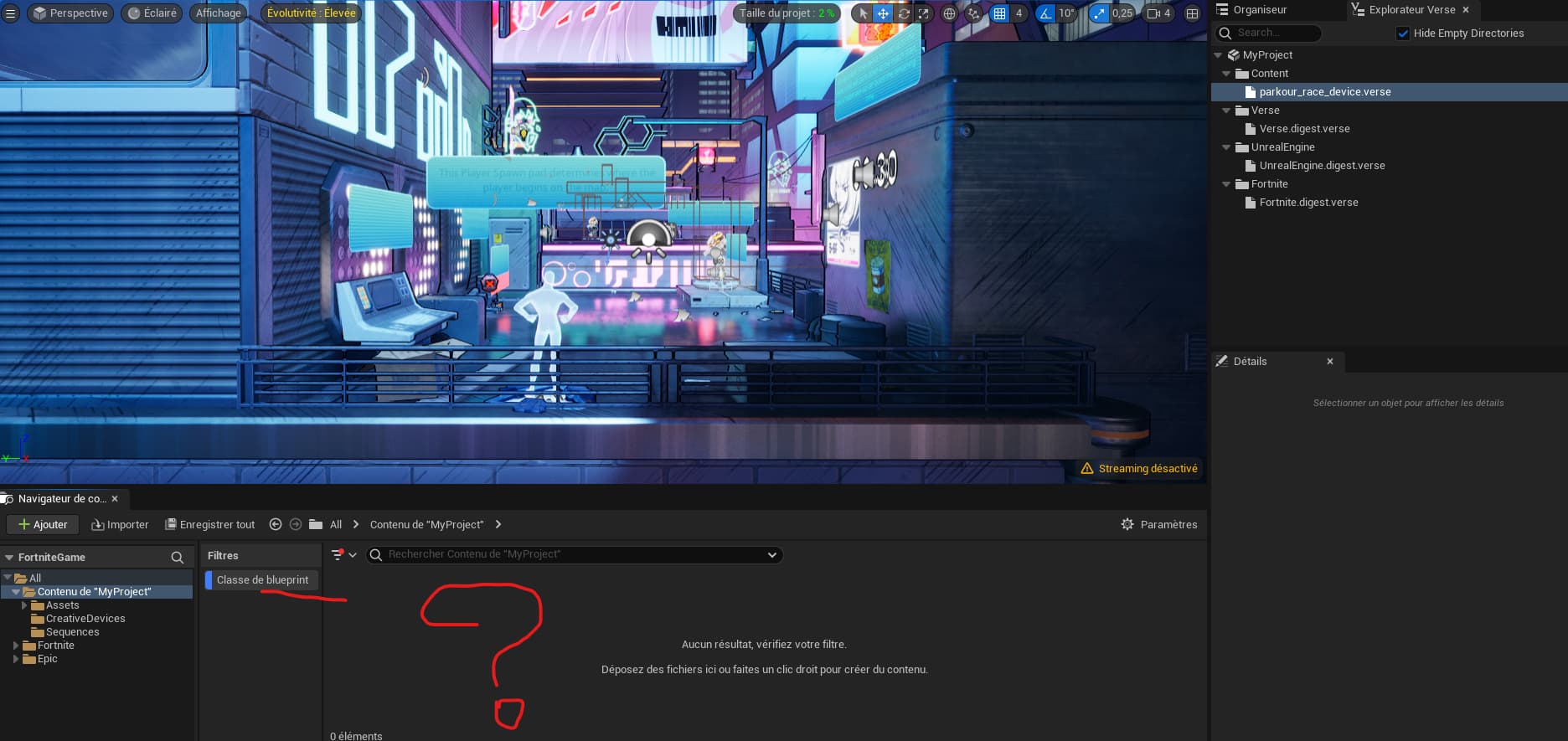Collapse the Fortnite folder in Verse explorer
This screenshot has width=1568, height=741.
(1226, 184)
